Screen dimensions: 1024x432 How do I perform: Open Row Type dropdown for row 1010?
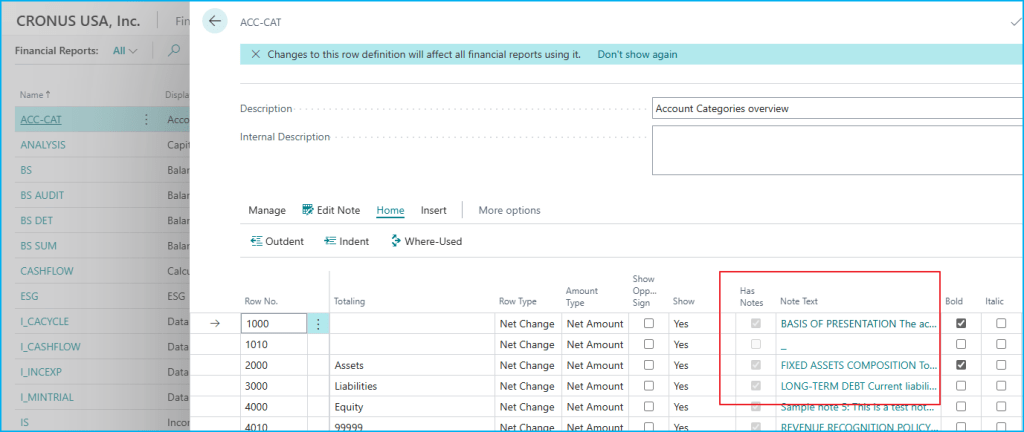(527, 344)
